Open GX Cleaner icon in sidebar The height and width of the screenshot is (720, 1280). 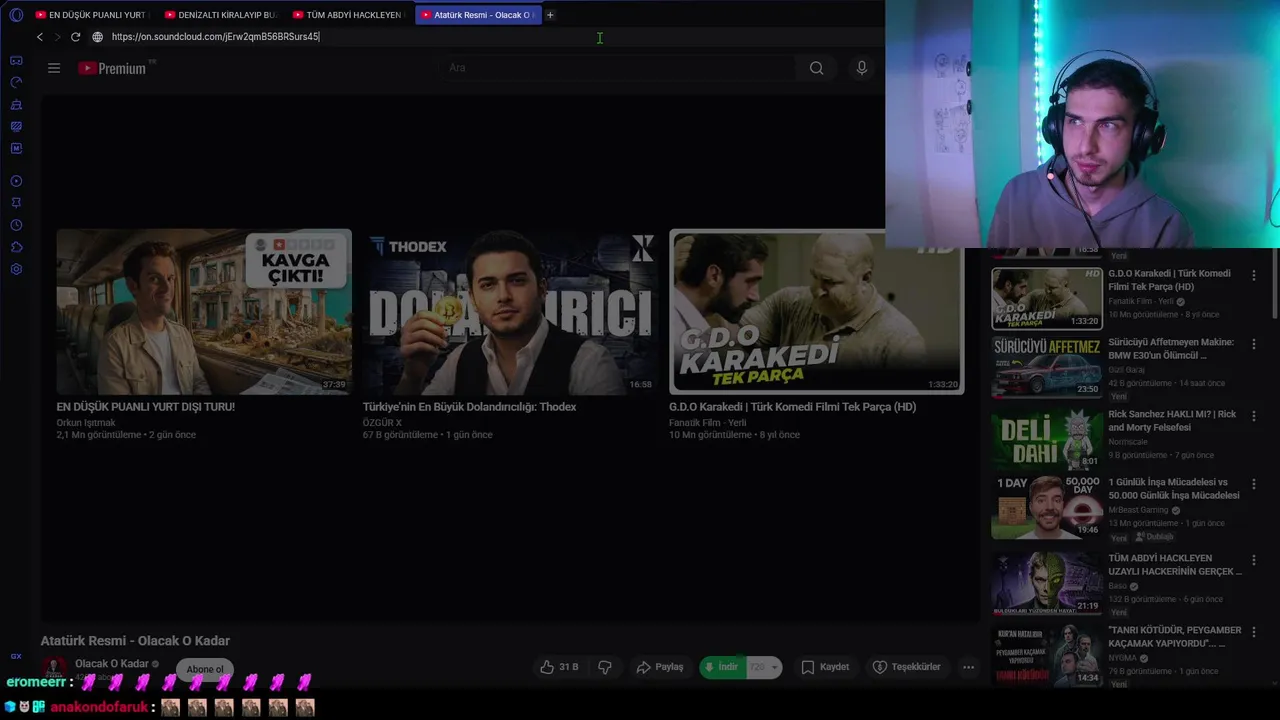coord(16,105)
